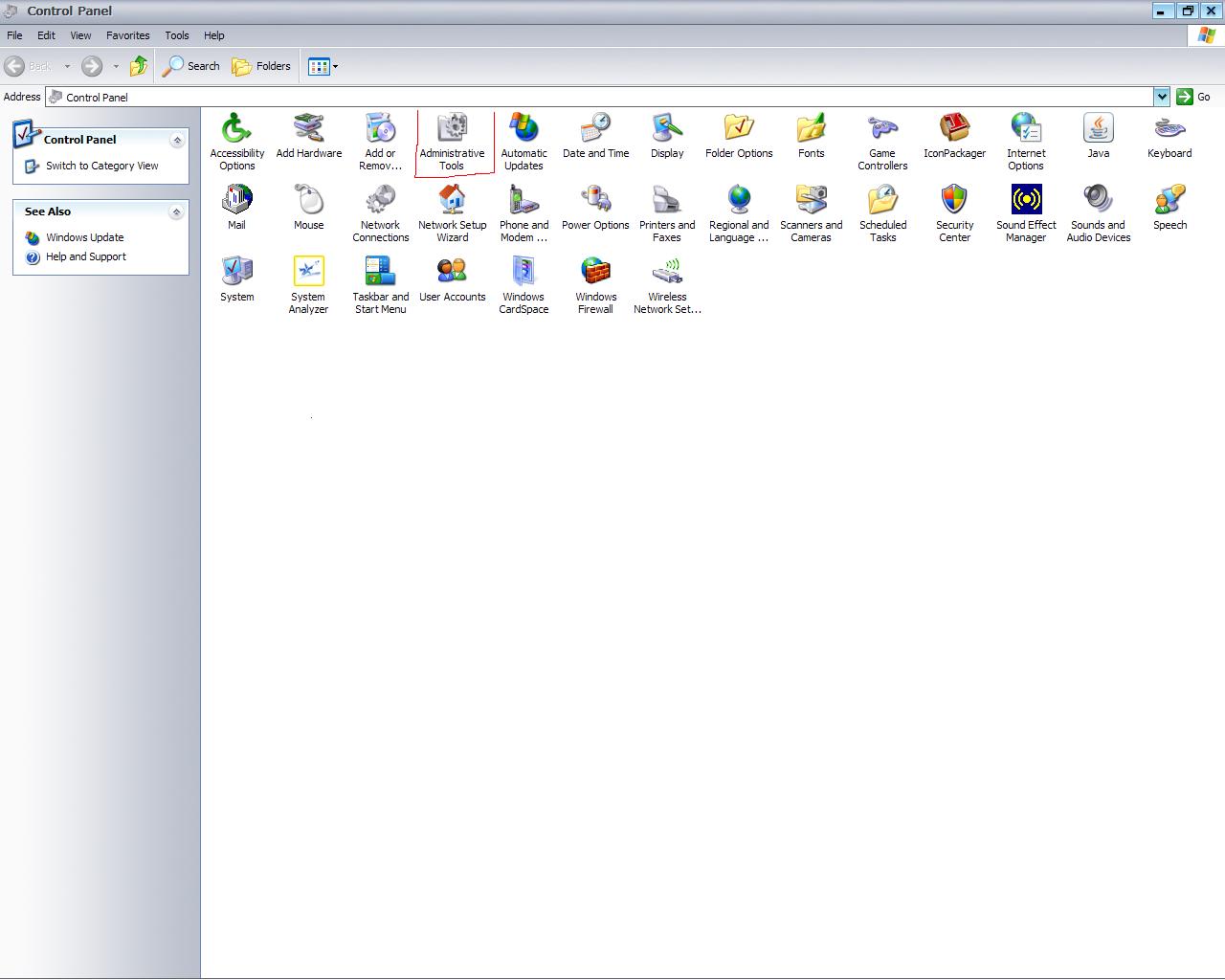1225x980 pixels.
Task: Go up one folder level
Action: coord(139,66)
